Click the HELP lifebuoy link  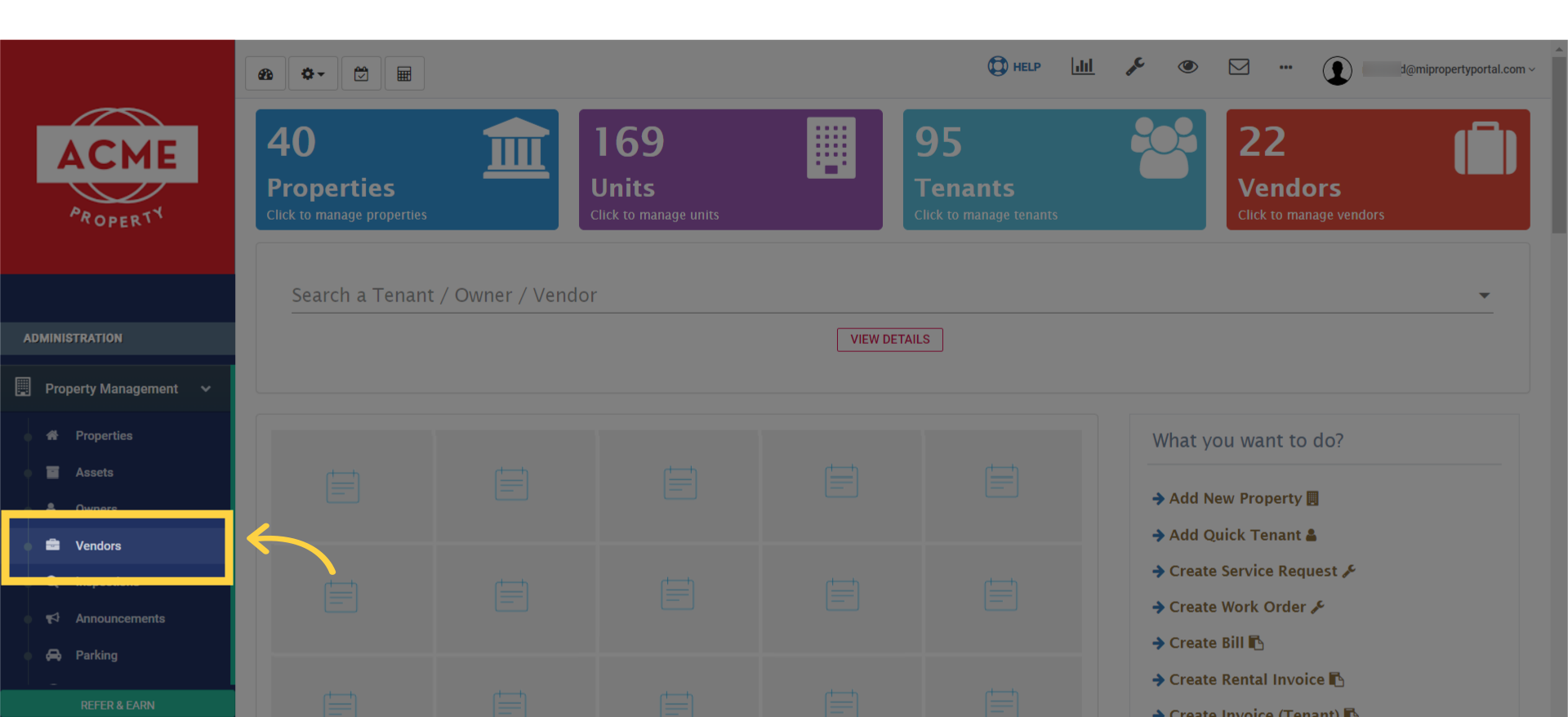coord(1014,67)
